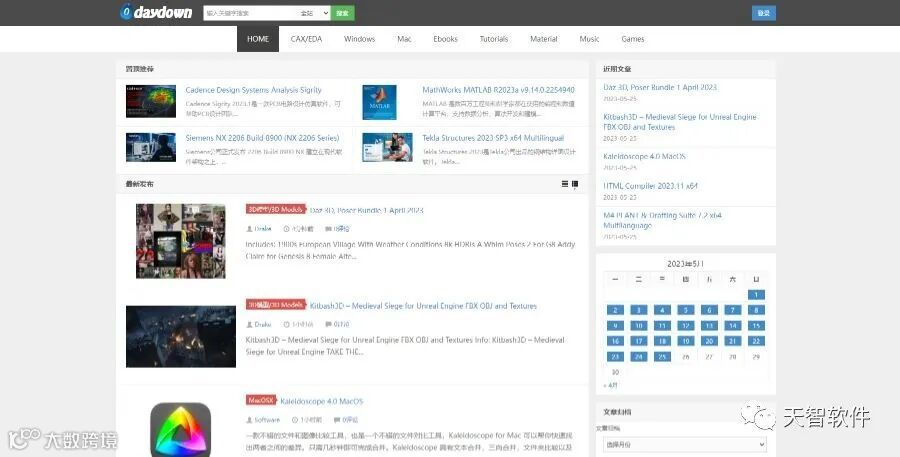900x457 pixels.
Task: Open the Material menu
Action: [544, 39]
